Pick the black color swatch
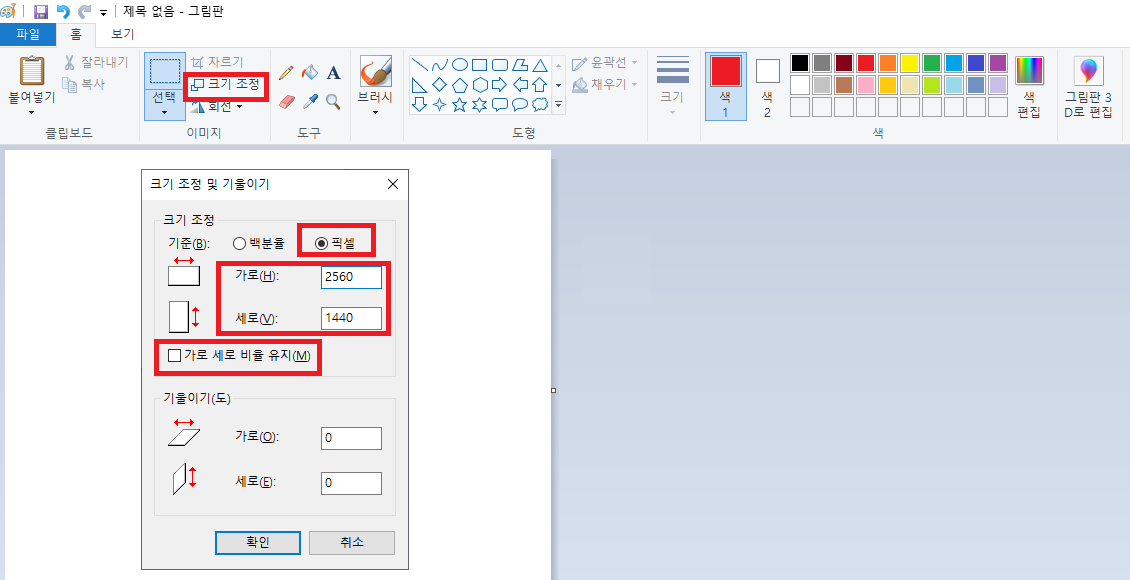This screenshot has width=1130, height=580. pos(800,63)
